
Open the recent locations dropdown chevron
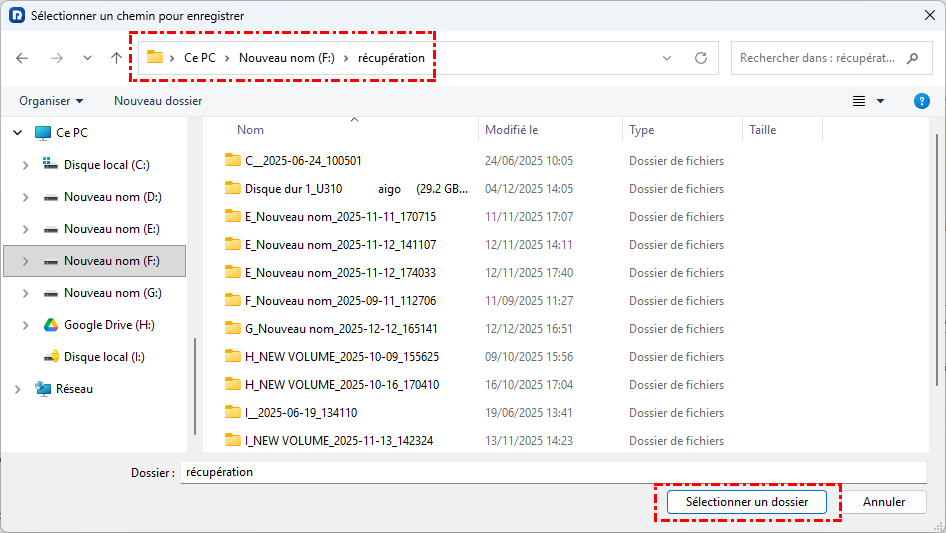[x=88, y=58]
